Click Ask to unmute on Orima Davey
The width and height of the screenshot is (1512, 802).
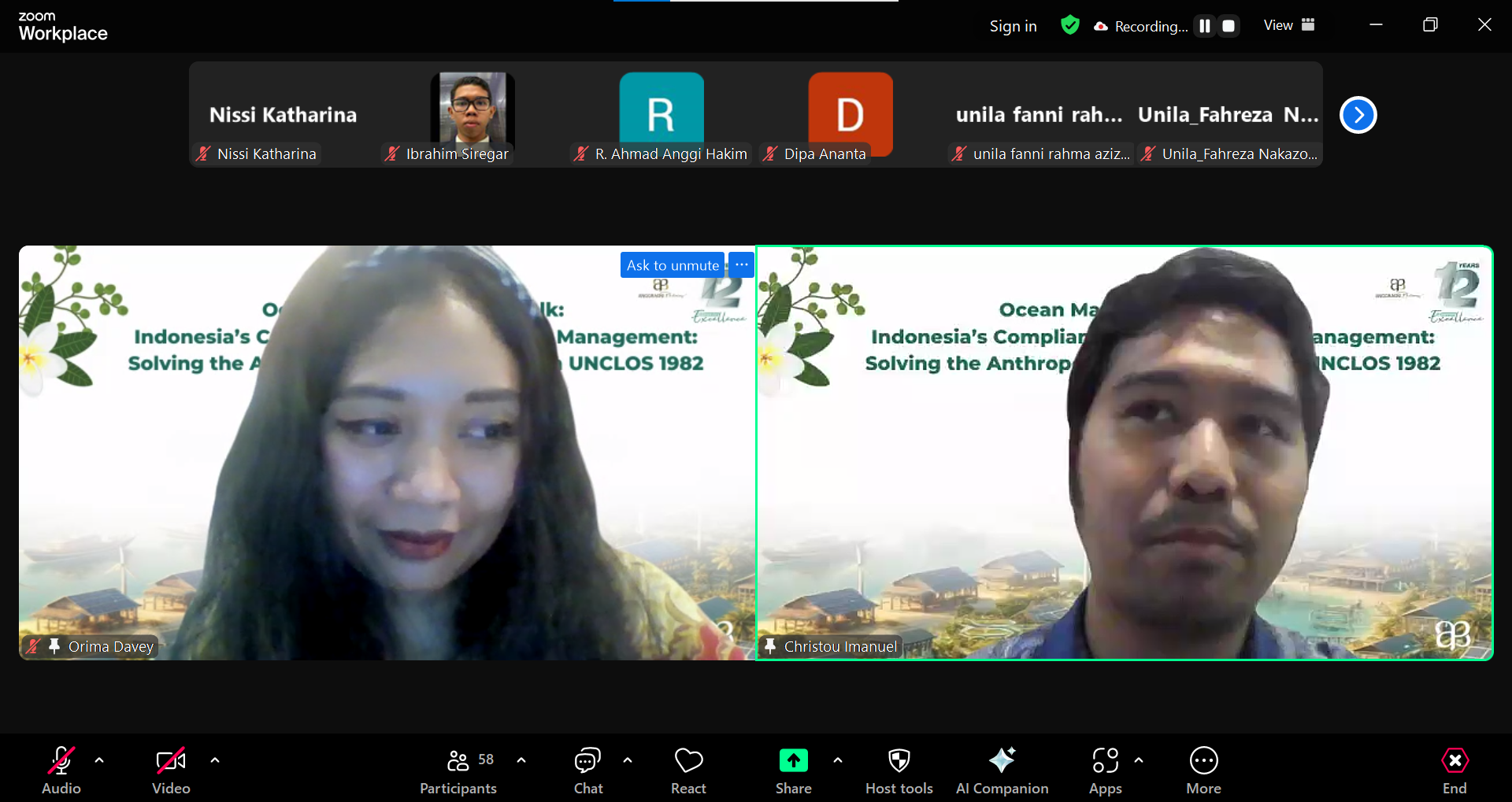[673, 265]
